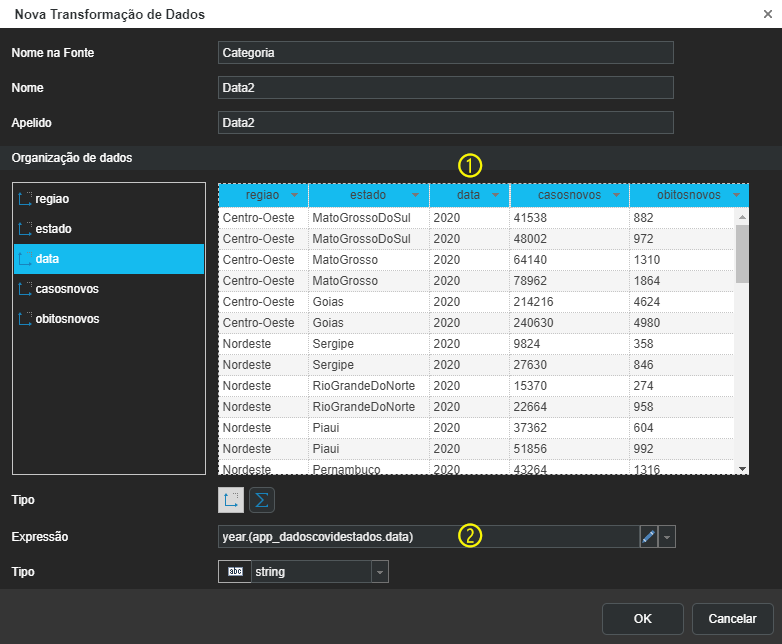Image resolution: width=782 pixels, height=644 pixels.
Task: Click cell with value 882
Action: point(682,218)
